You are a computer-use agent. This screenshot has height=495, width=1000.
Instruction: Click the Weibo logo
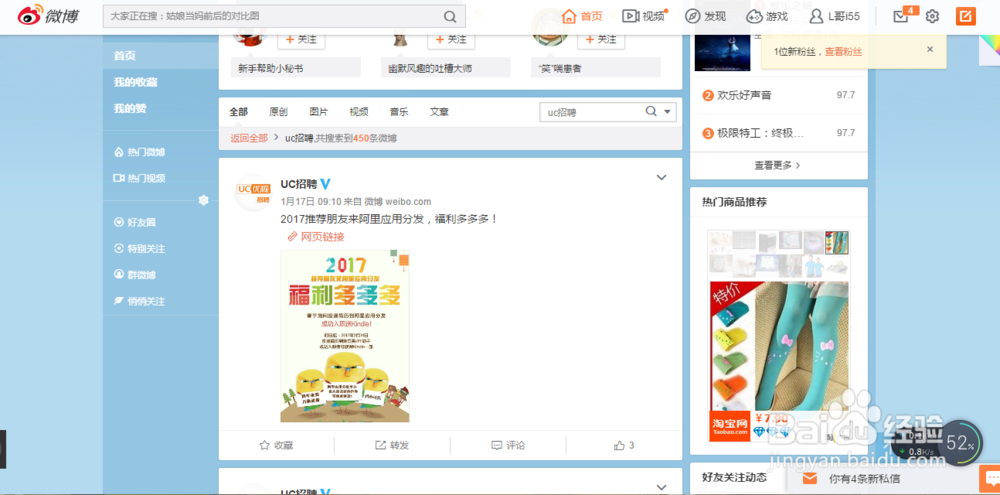click(x=48, y=16)
